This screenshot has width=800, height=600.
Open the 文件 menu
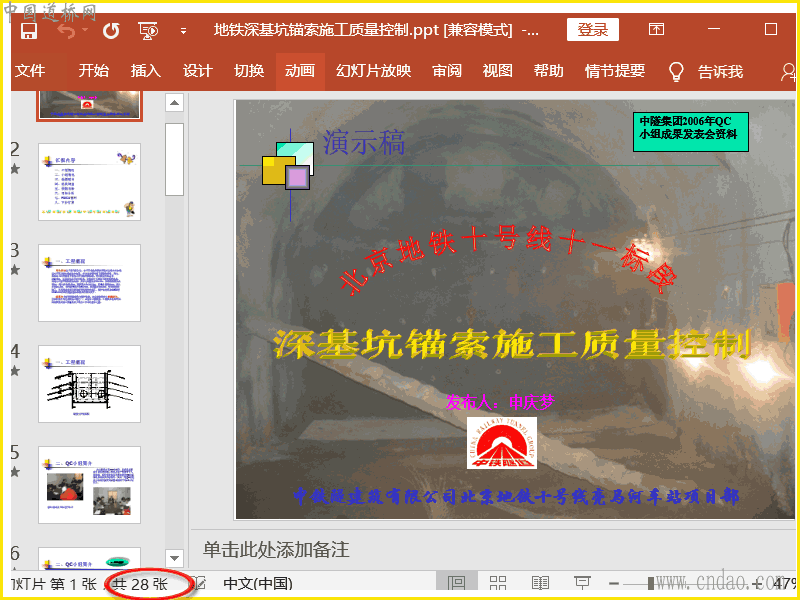(x=30, y=71)
